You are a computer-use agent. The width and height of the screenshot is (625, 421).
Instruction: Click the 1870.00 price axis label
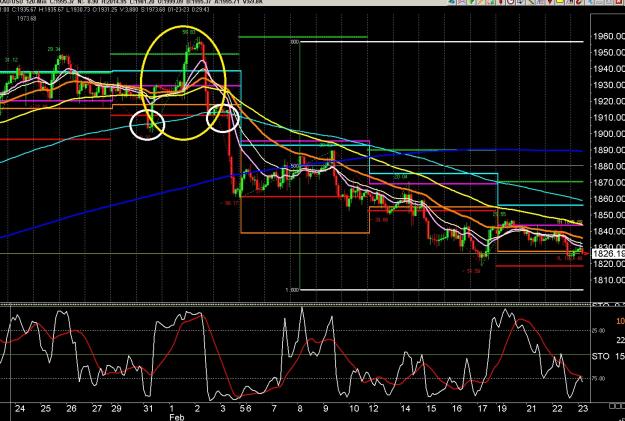(609, 183)
